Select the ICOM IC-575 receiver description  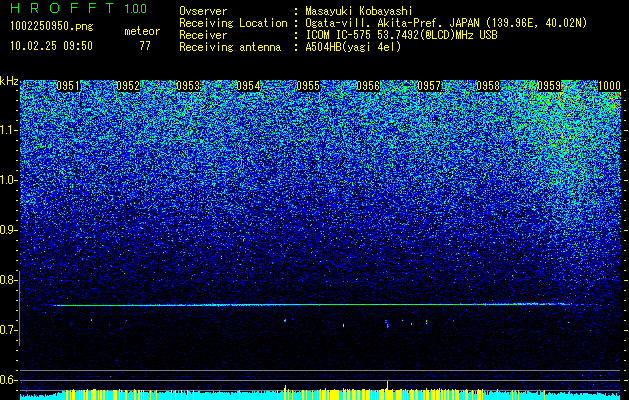[x=401, y=35]
